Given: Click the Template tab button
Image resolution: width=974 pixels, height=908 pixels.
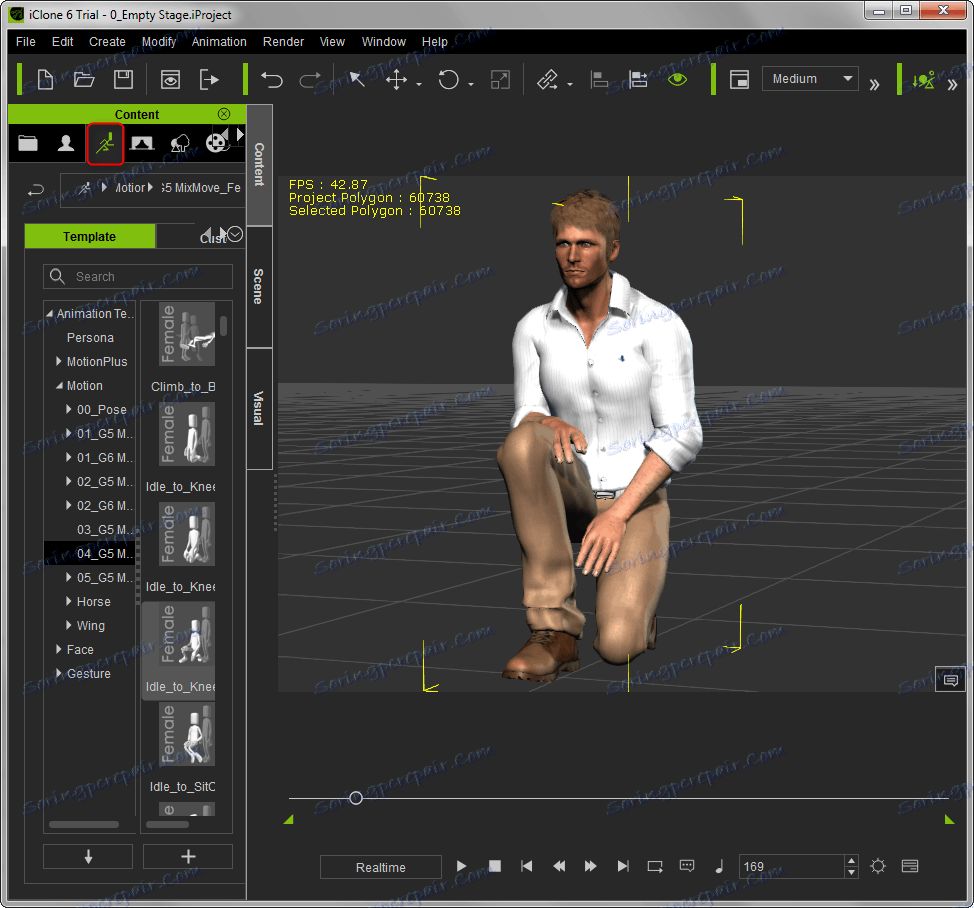Looking at the screenshot, I should point(90,237).
